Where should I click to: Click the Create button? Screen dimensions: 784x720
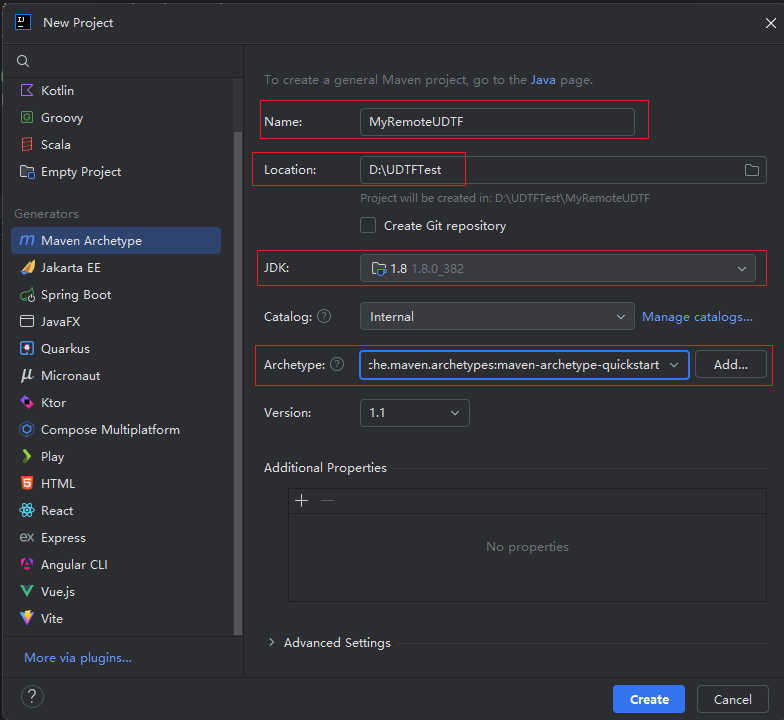point(649,699)
